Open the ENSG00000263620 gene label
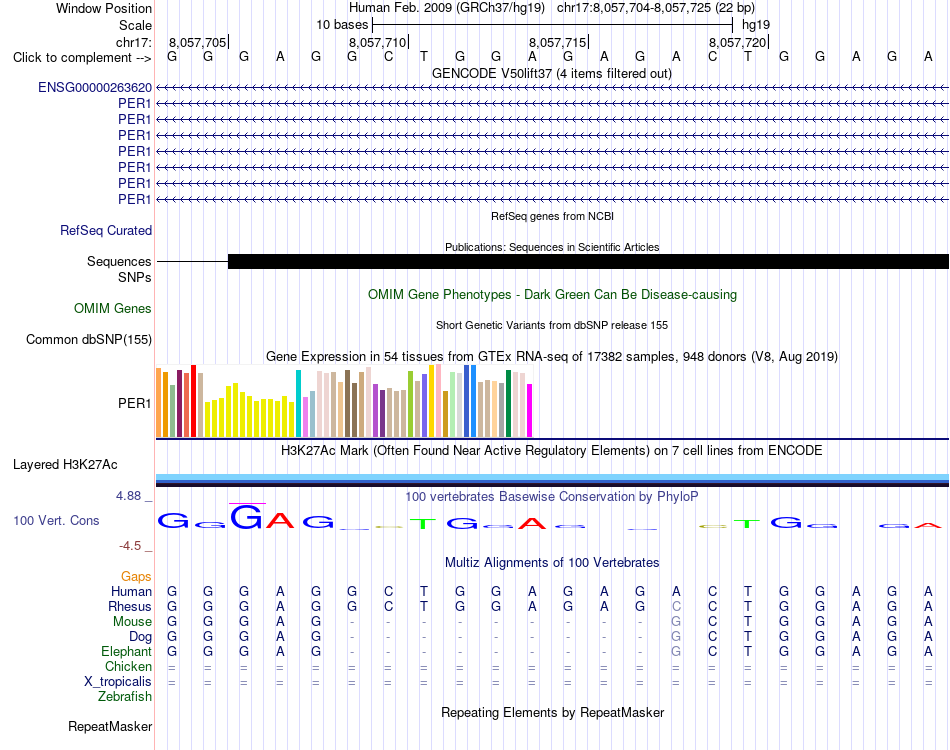950x750 pixels. [x=95, y=88]
